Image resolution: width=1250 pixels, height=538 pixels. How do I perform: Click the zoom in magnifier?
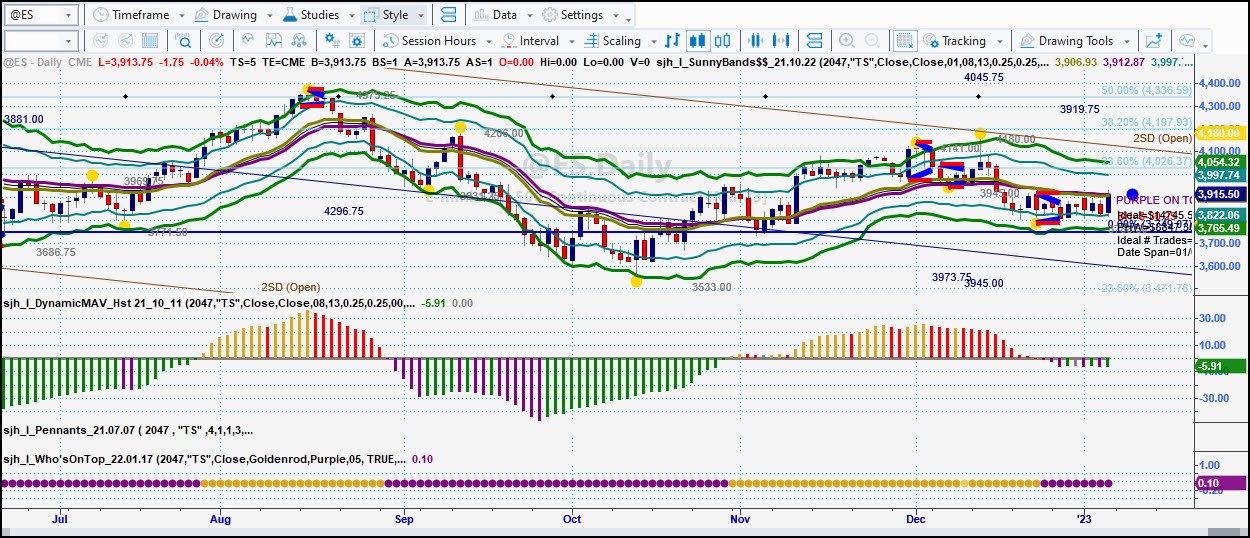(x=847, y=41)
